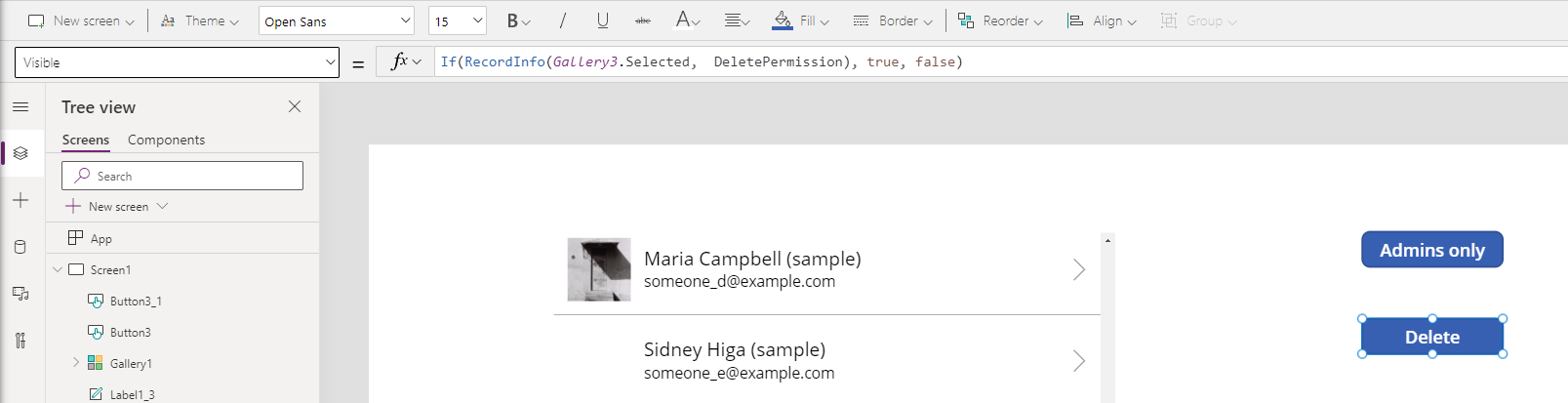Click the Admins only button
The height and width of the screenshot is (403, 1568).
[x=1431, y=250]
